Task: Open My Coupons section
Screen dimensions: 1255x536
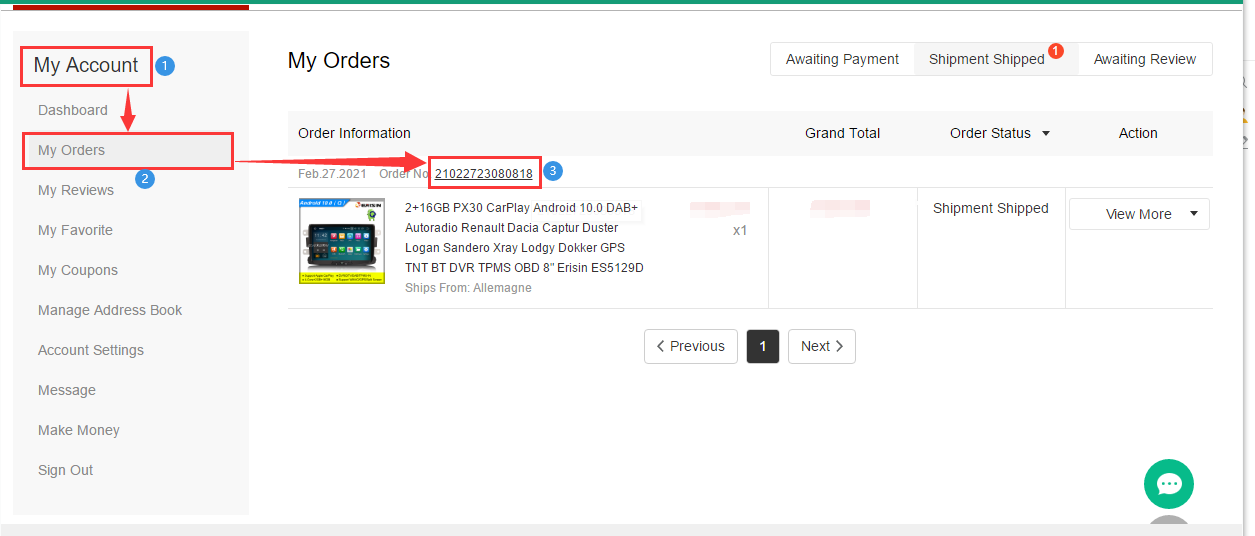Action: click(x=78, y=270)
